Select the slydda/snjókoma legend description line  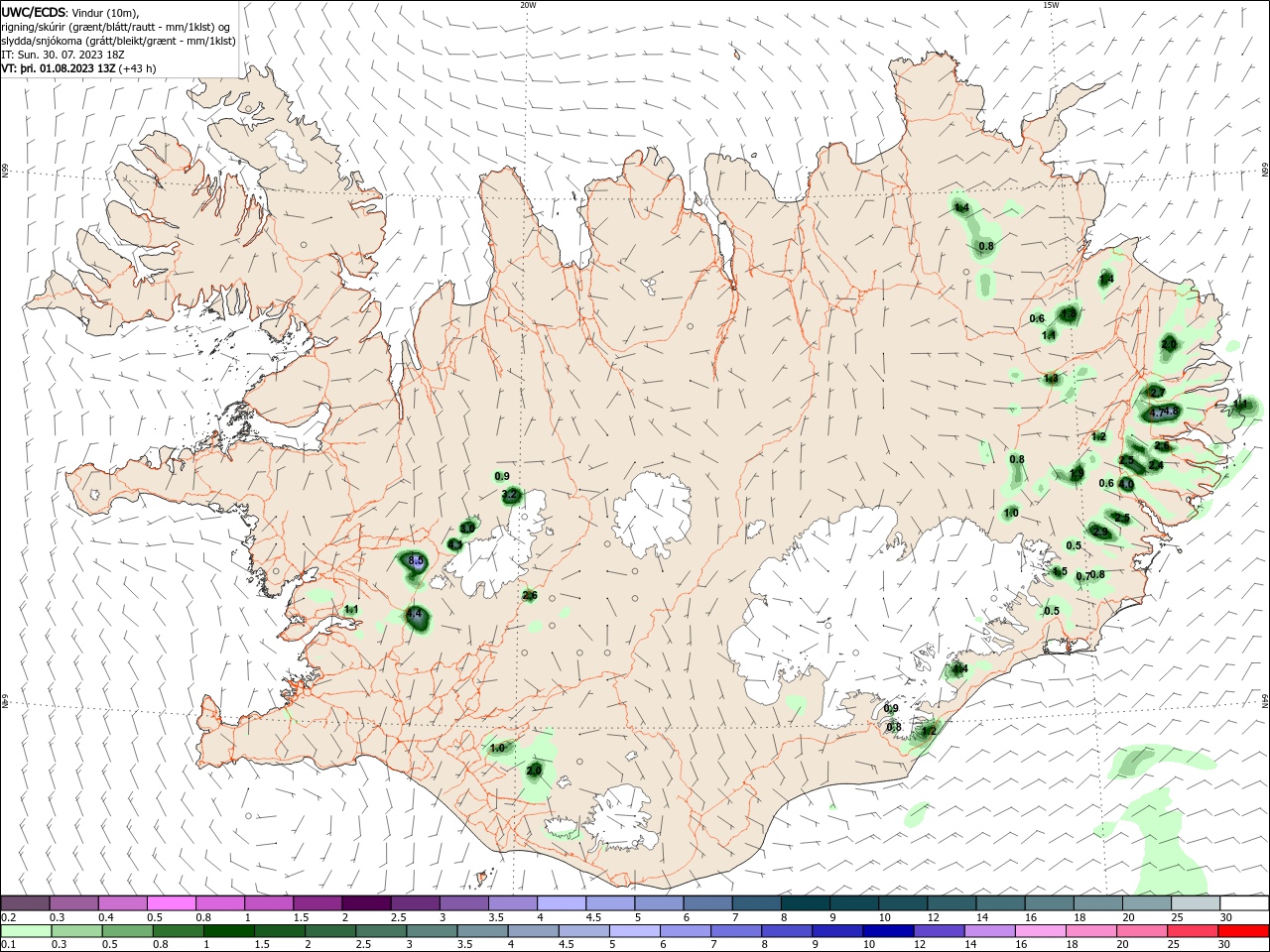(x=118, y=41)
